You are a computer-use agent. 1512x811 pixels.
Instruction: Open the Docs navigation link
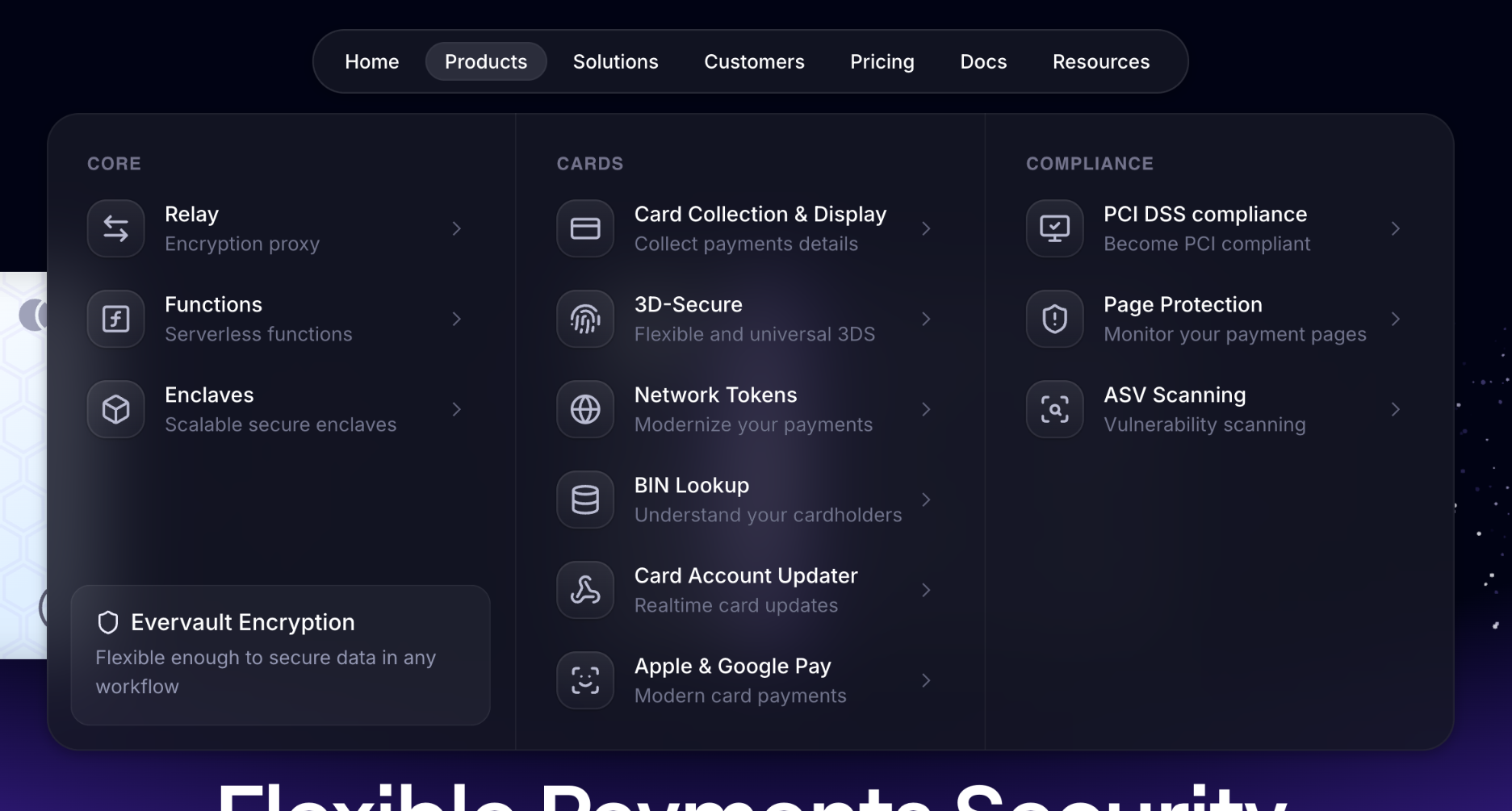click(982, 61)
